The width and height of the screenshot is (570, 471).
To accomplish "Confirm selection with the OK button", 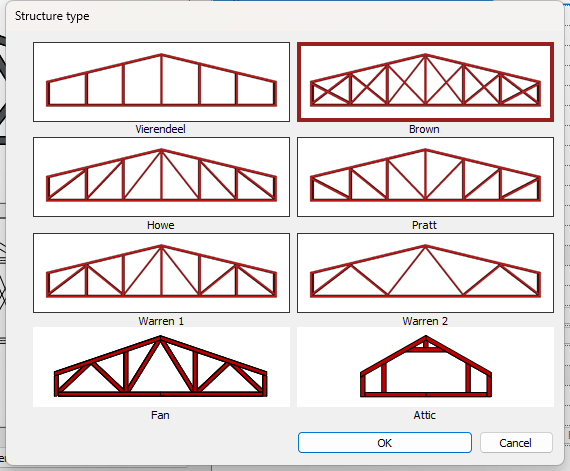I will 385,443.
